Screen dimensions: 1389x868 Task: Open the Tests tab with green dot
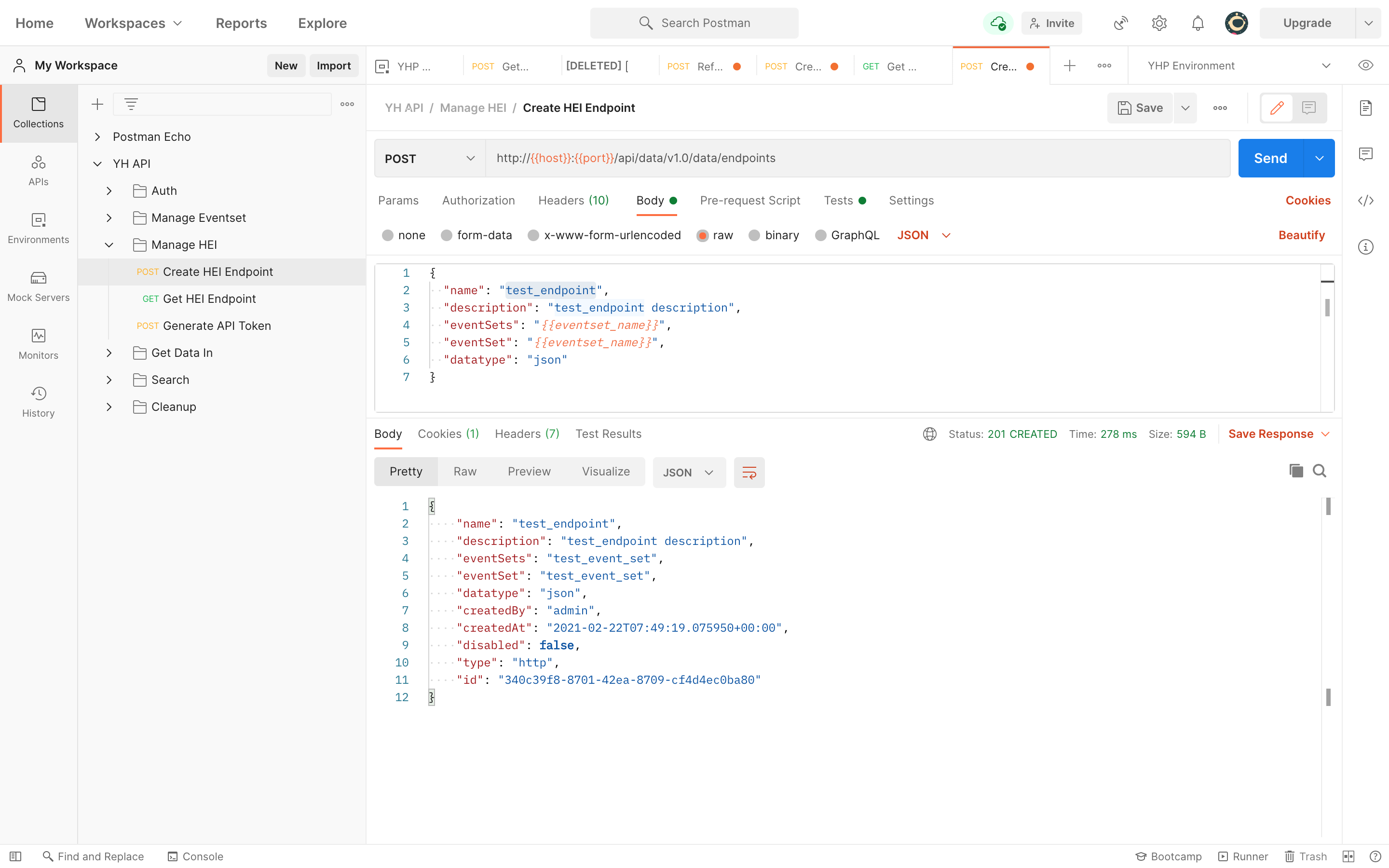[x=845, y=200]
